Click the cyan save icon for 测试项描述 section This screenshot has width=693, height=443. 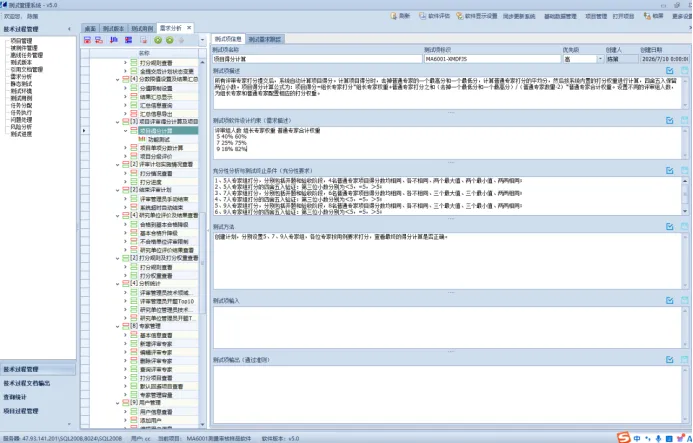685,70
